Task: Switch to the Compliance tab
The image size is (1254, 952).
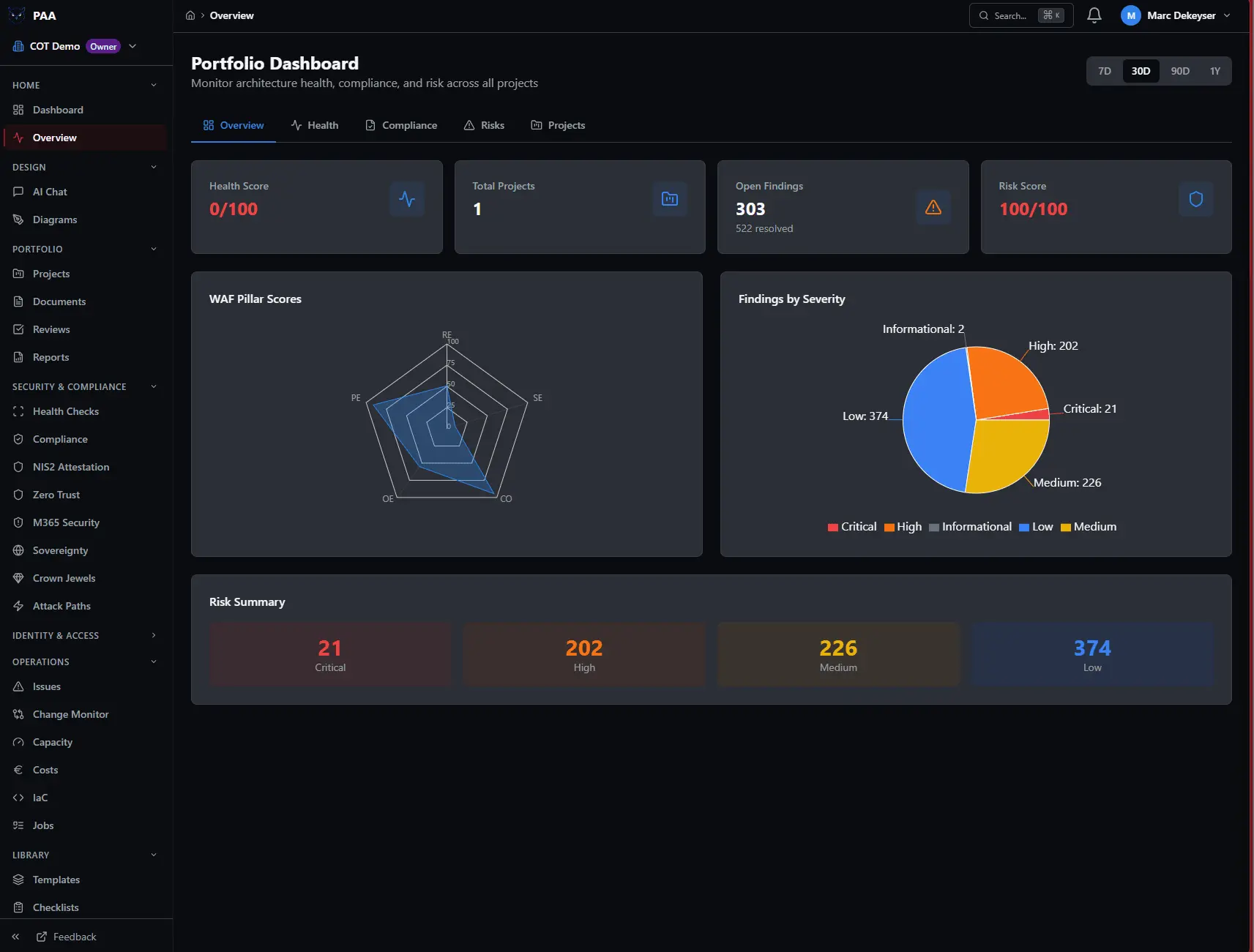Action: point(401,125)
